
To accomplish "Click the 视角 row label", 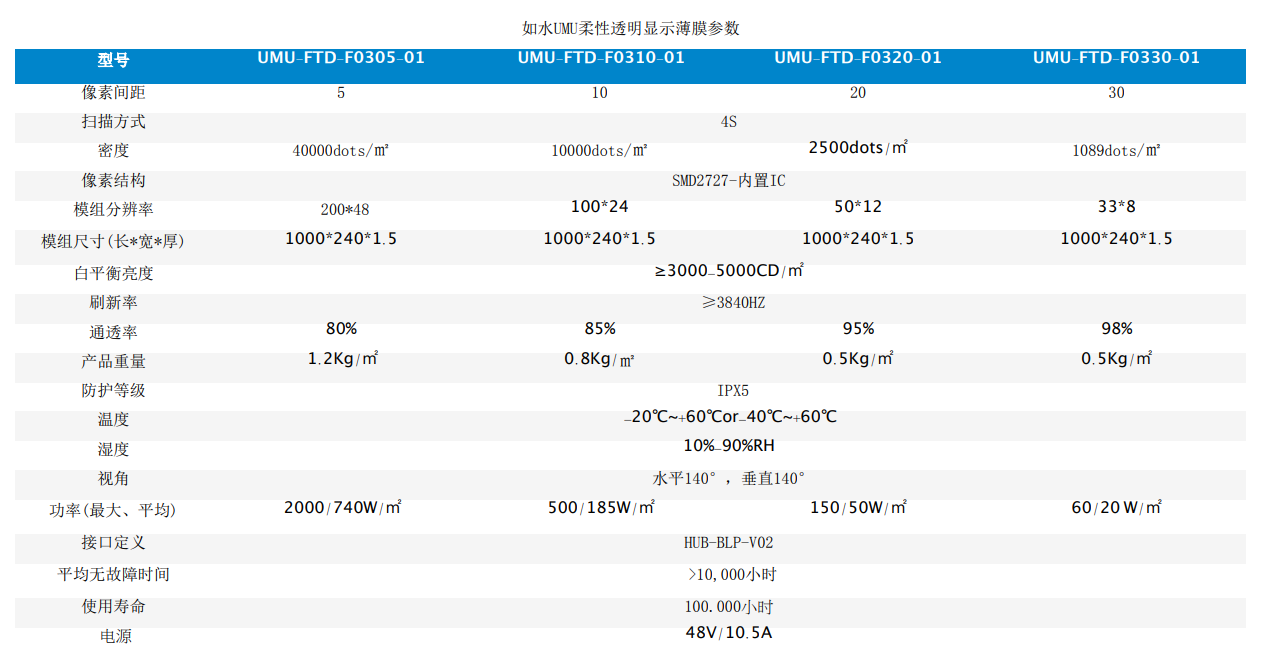I will (x=114, y=479).
